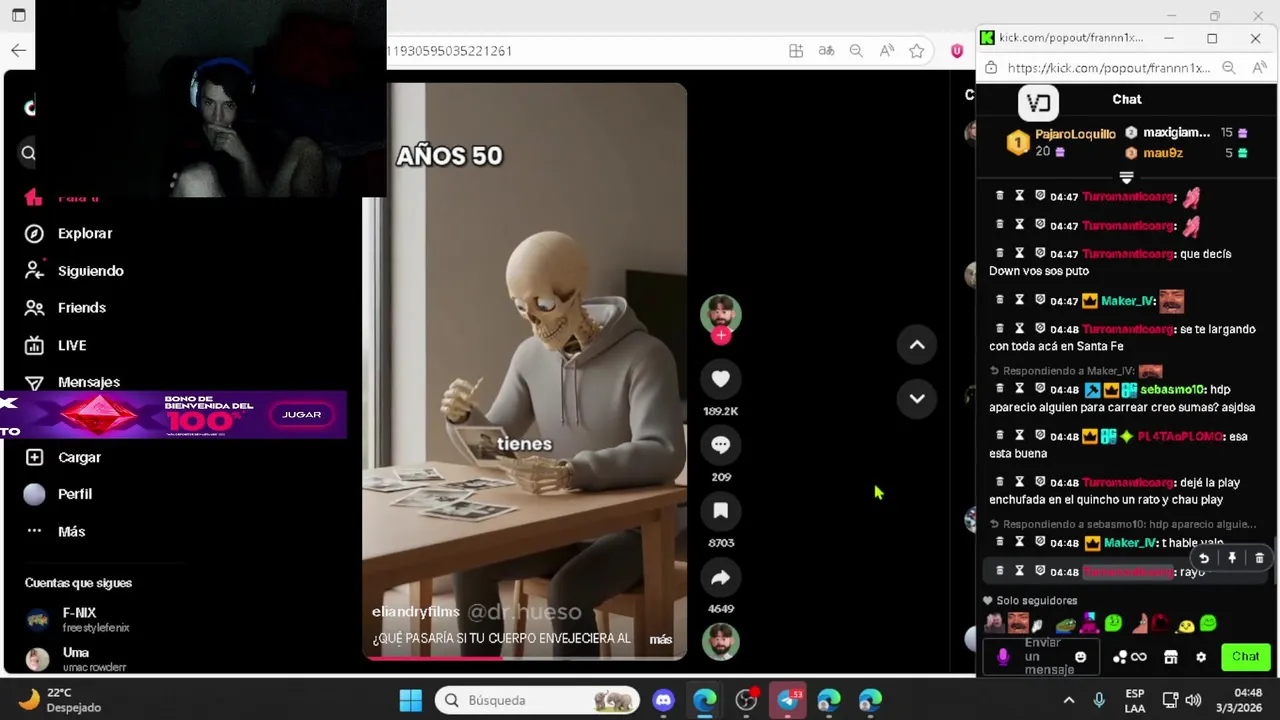Viewport: 1280px width, 720px height.
Task: Open Kick chat settings gear
Action: (x=1201, y=657)
